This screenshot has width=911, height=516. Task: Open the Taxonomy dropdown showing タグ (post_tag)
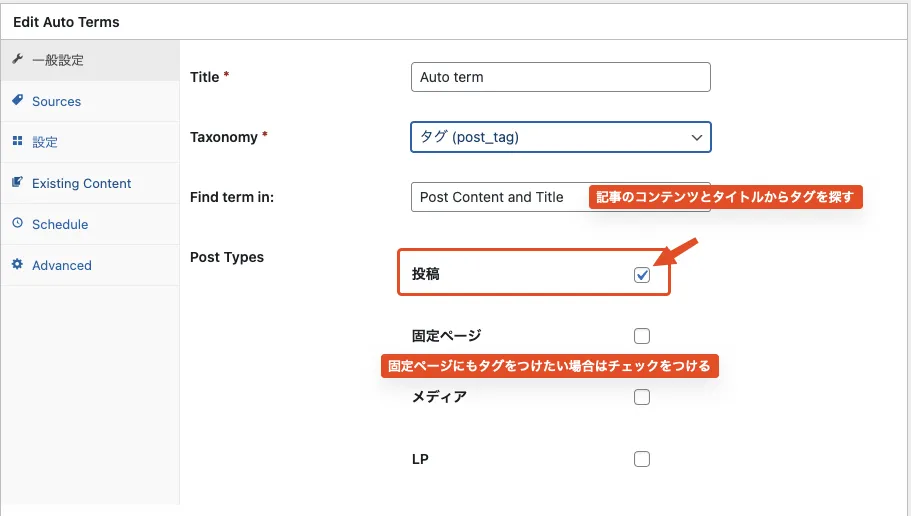pos(561,137)
